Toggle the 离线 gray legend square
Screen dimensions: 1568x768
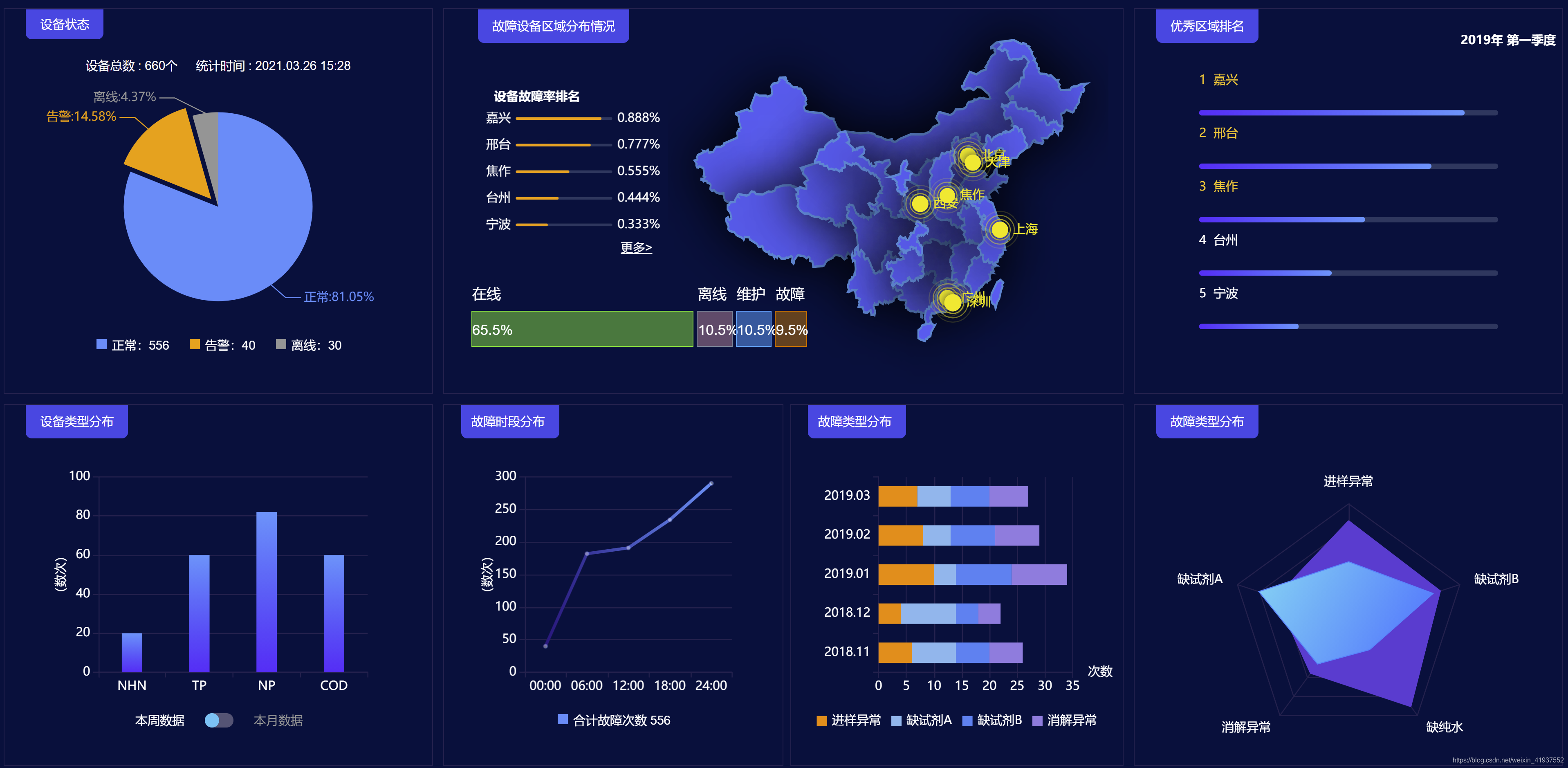pos(280,345)
